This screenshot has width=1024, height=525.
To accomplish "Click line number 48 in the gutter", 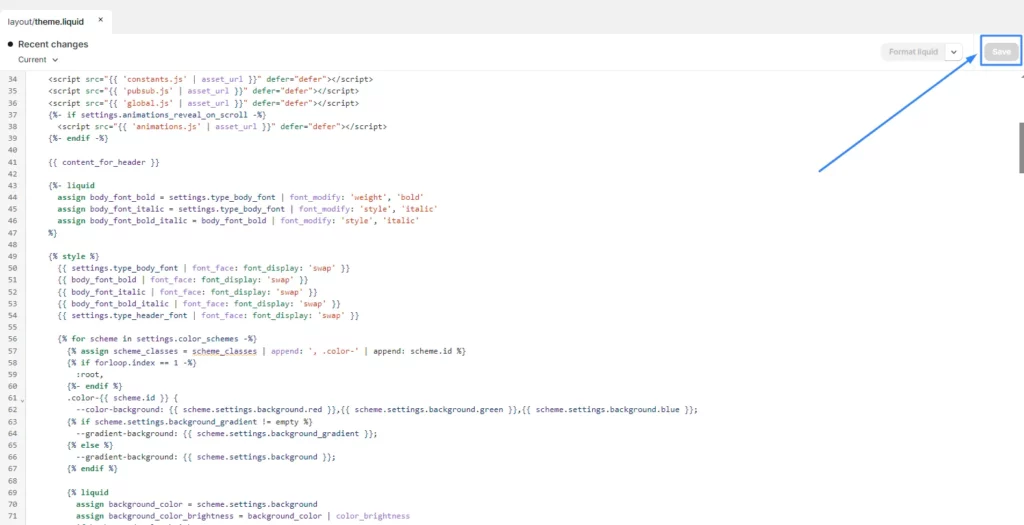I will click(x=12, y=244).
